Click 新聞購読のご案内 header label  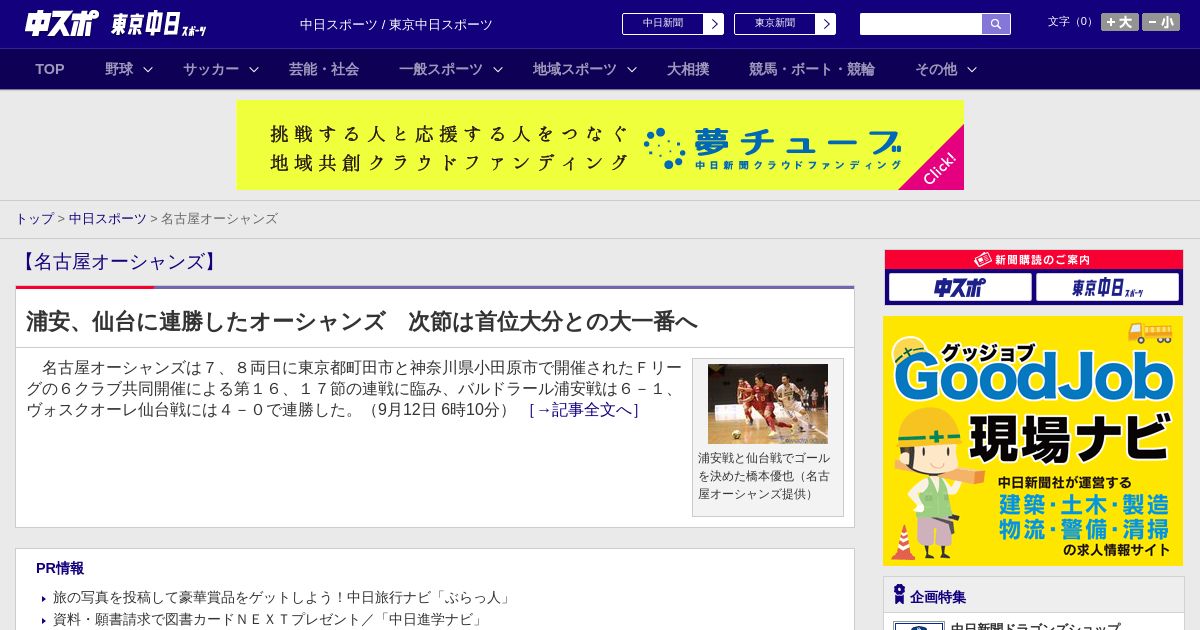click(1033, 259)
